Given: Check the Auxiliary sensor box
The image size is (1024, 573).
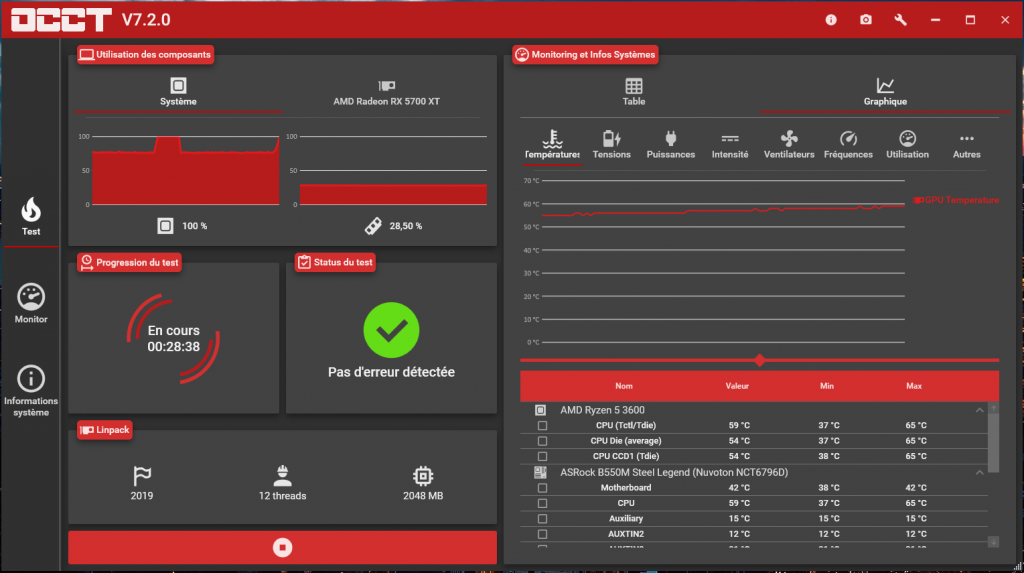Looking at the screenshot, I should (542, 519).
